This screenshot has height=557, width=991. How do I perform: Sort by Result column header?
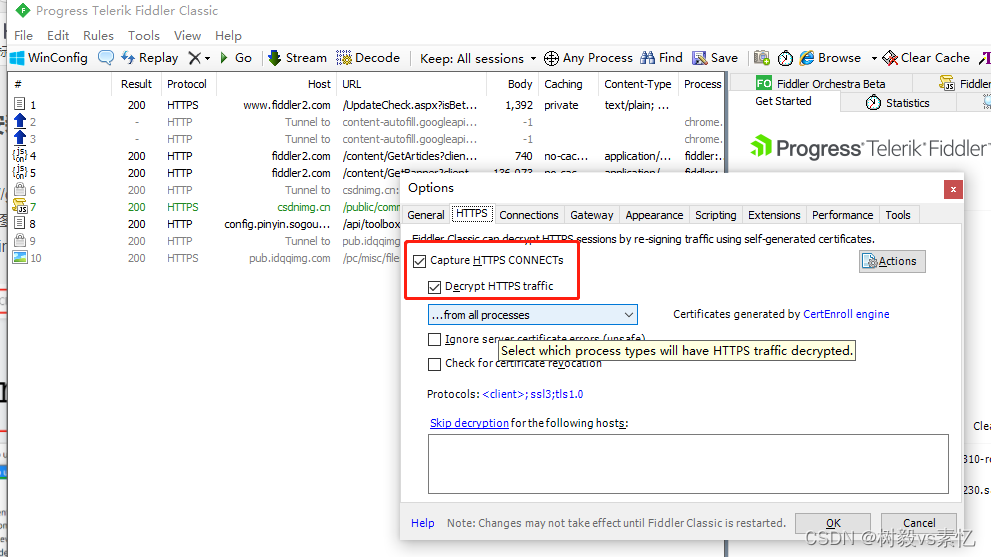coord(136,84)
